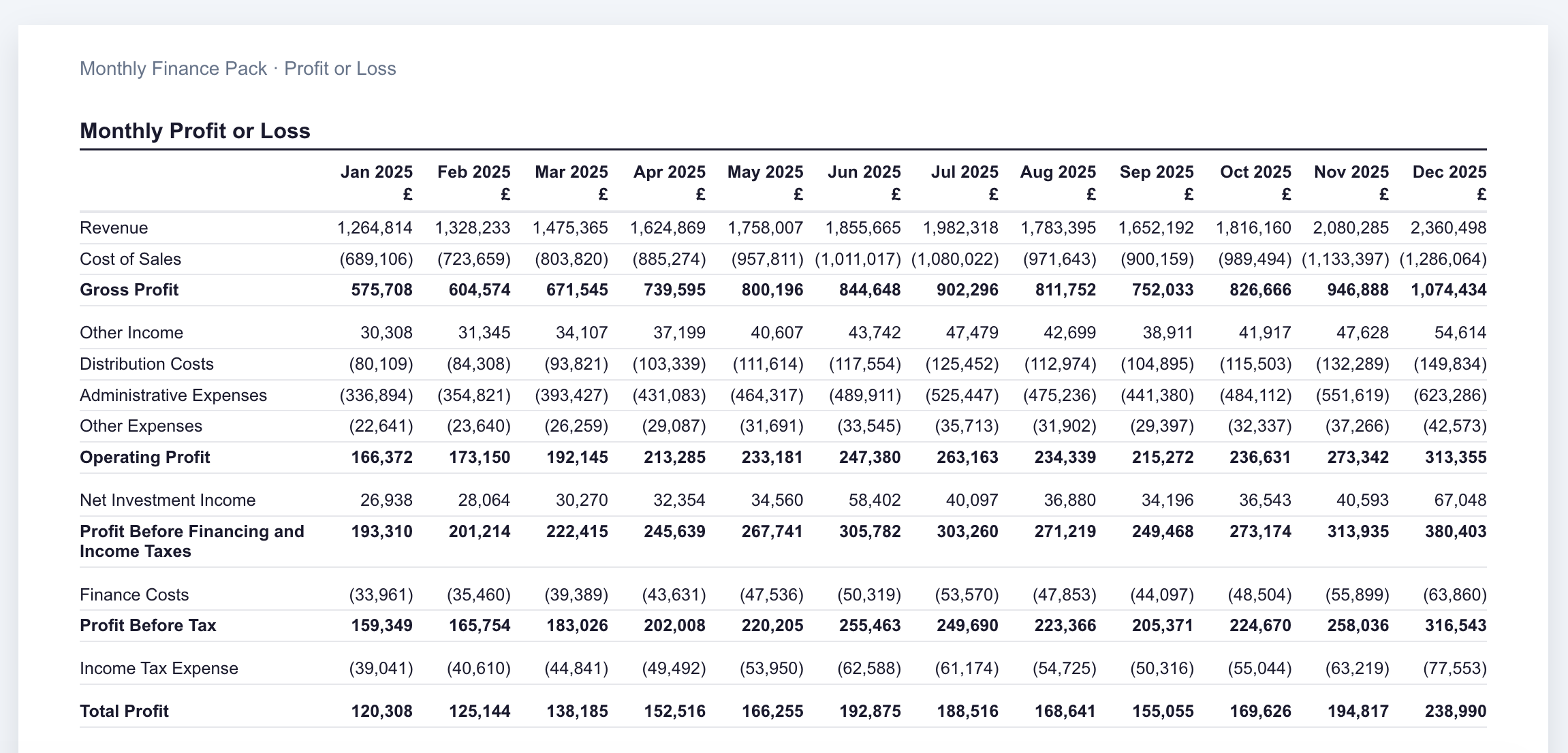Click the Gross Profit row label
This screenshot has width=1568, height=753.
pos(129,289)
